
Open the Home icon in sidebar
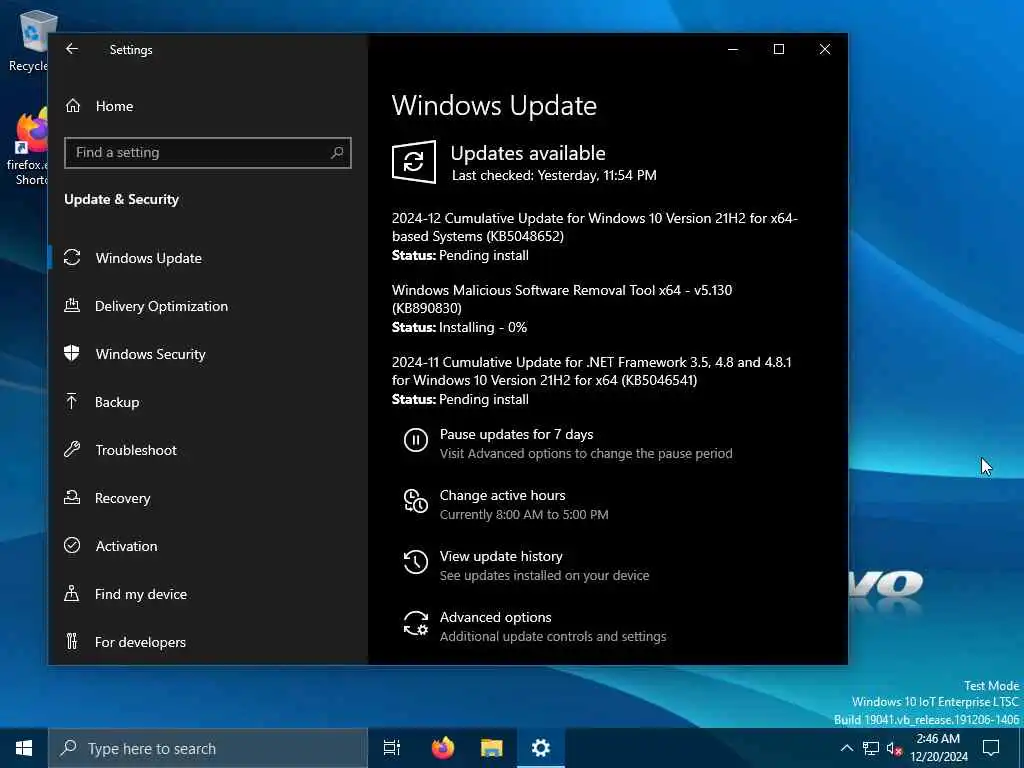[x=72, y=106]
